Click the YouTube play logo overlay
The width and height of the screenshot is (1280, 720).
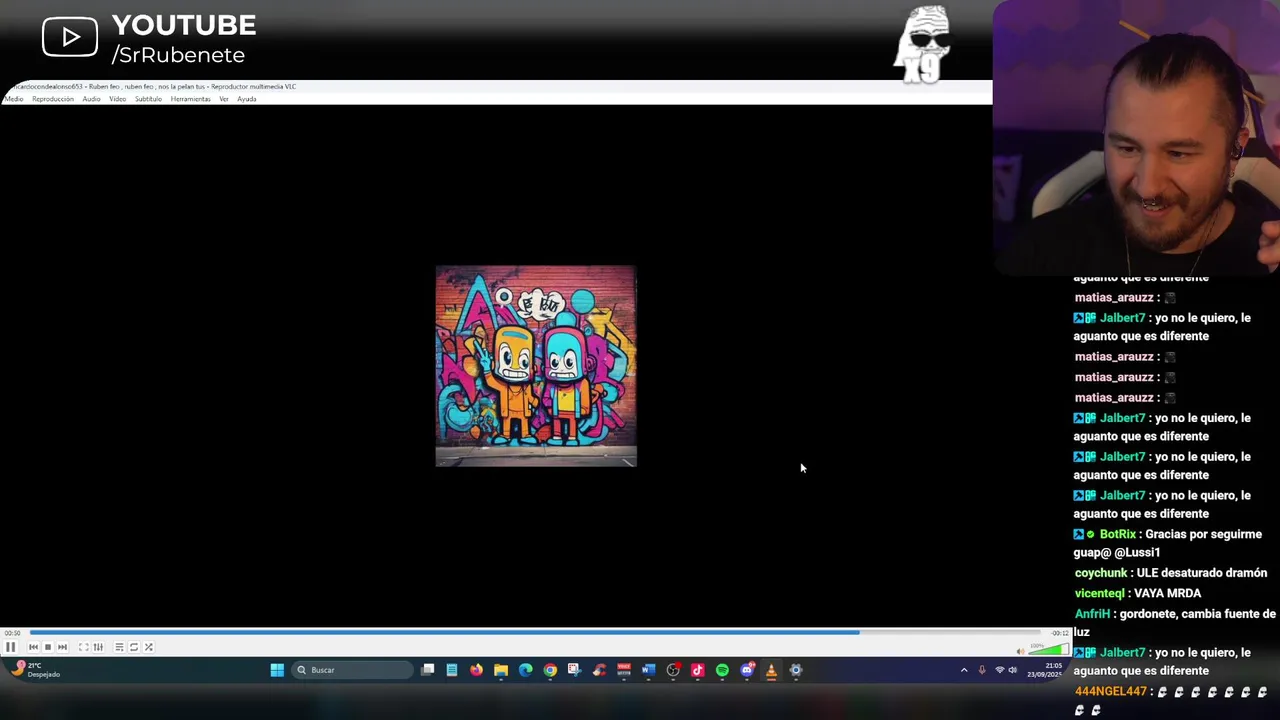click(70, 38)
